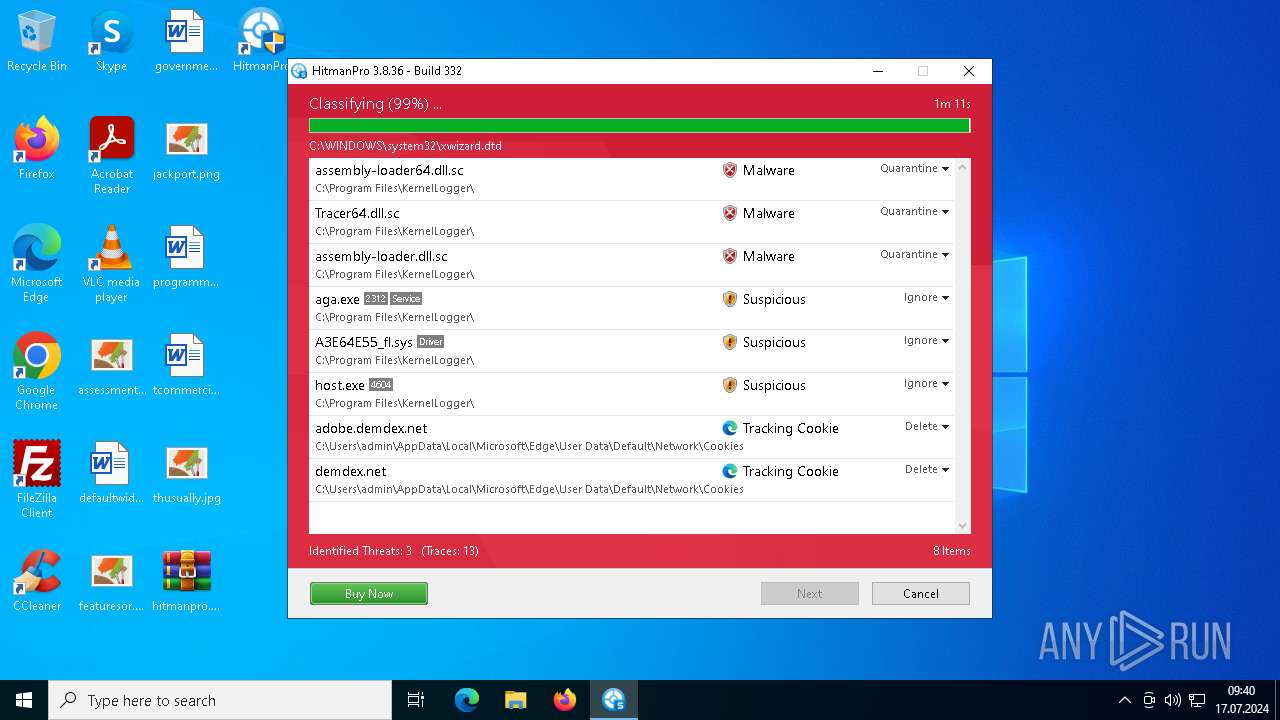The image size is (1280, 720).
Task: Open Ignore dropdown for A3E64E55_fl.sys
Action: pyautogui.click(x=926, y=340)
